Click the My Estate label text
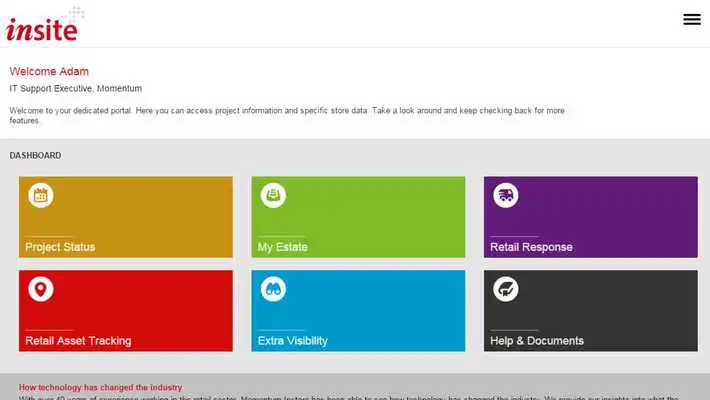This screenshot has width=710, height=400. click(283, 247)
